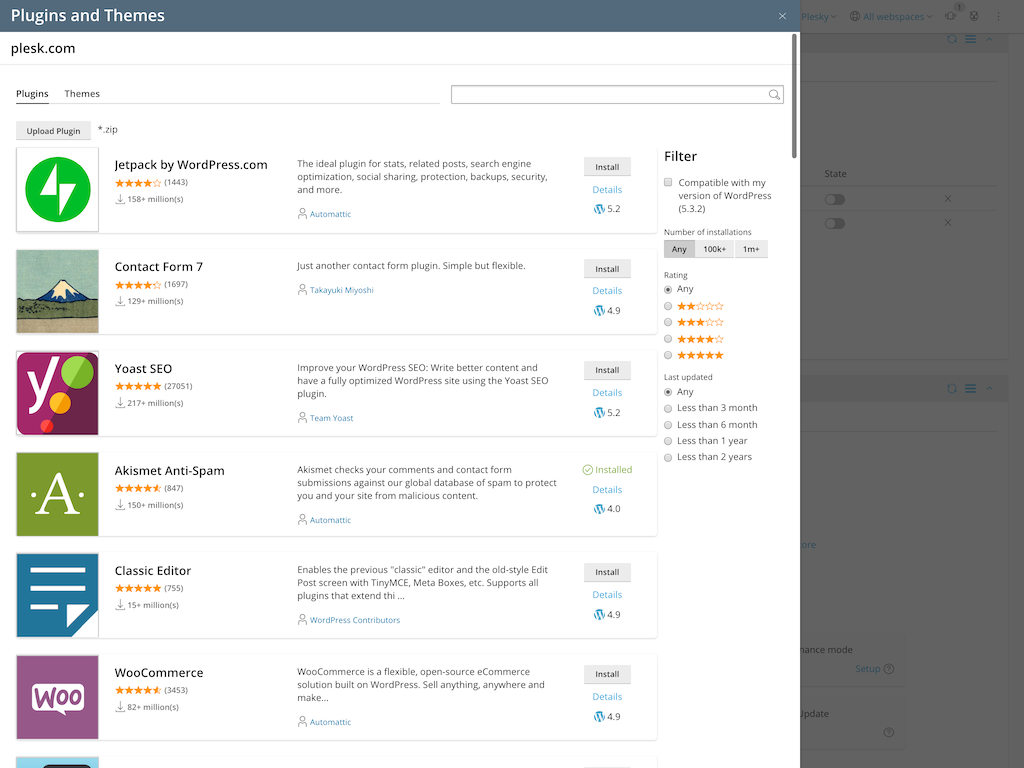Switch to the Themes tab
Viewport: 1024px width, 768px height.
point(82,93)
